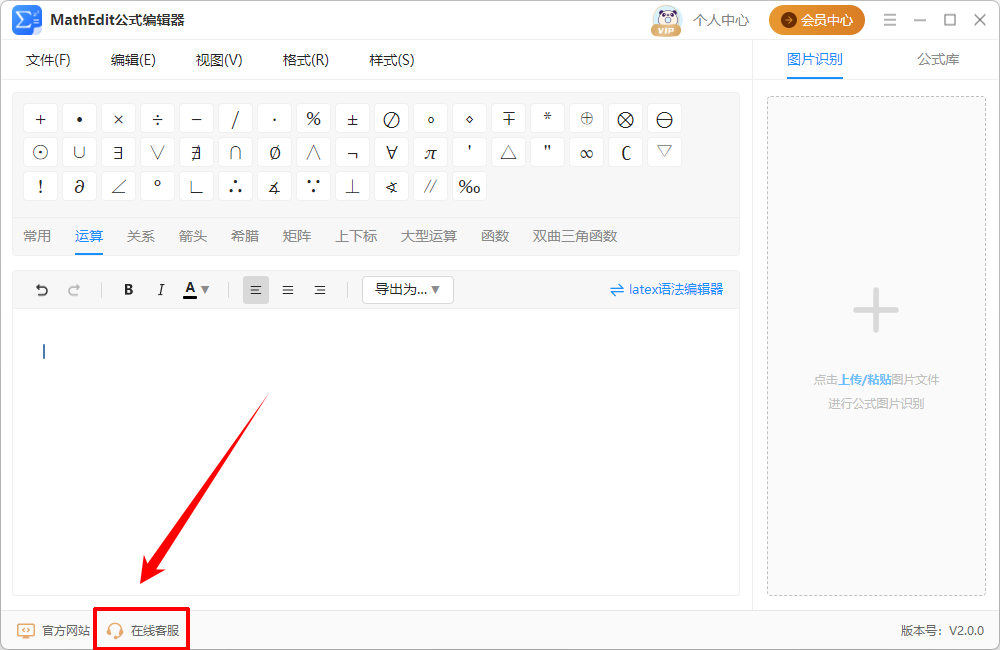Screen dimensions: 1000x650
Task: Insert the minus-plus ∓ symbol
Action: point(508,119)
